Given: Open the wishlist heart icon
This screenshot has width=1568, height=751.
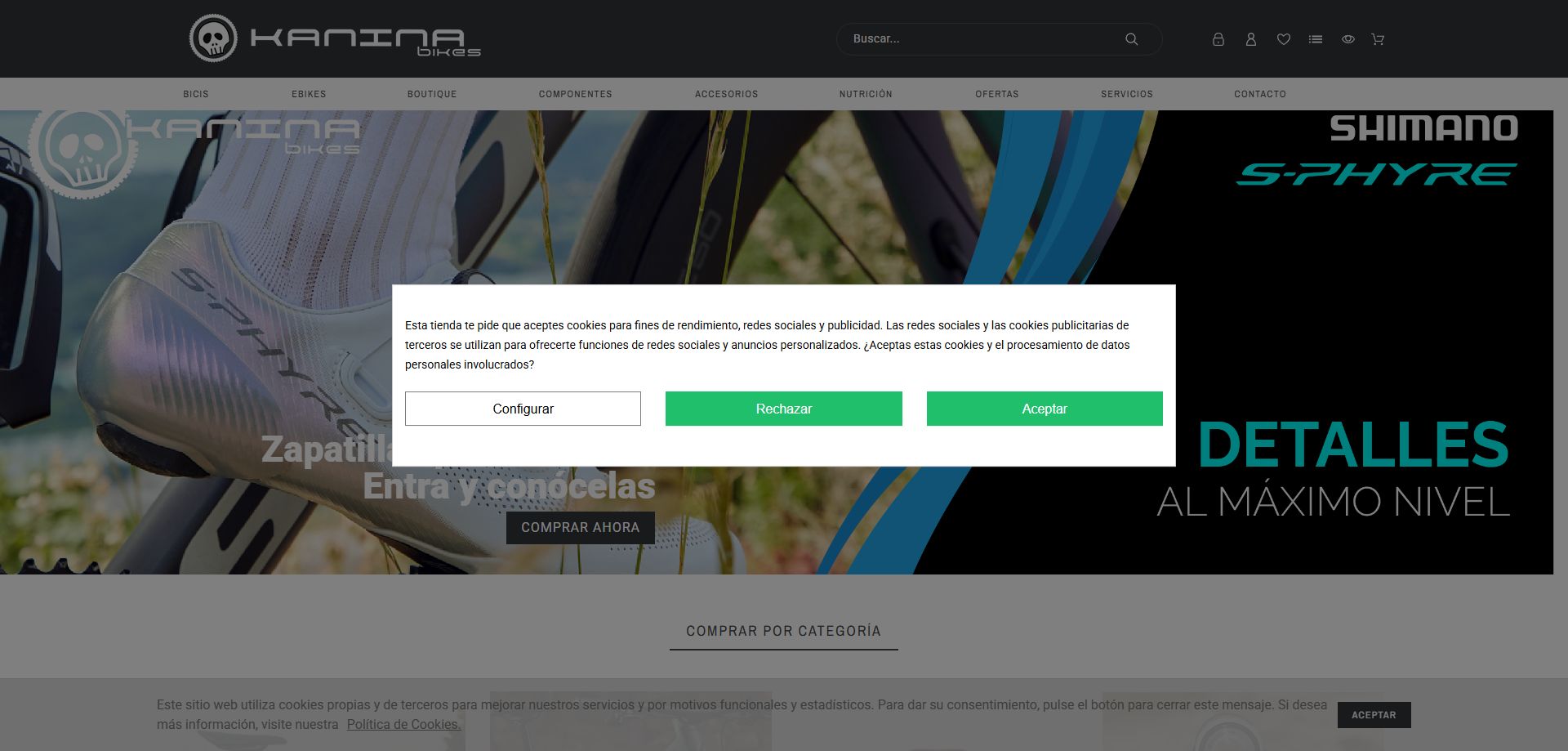Looking at the screenshot, I should [x=1283, y=39].
